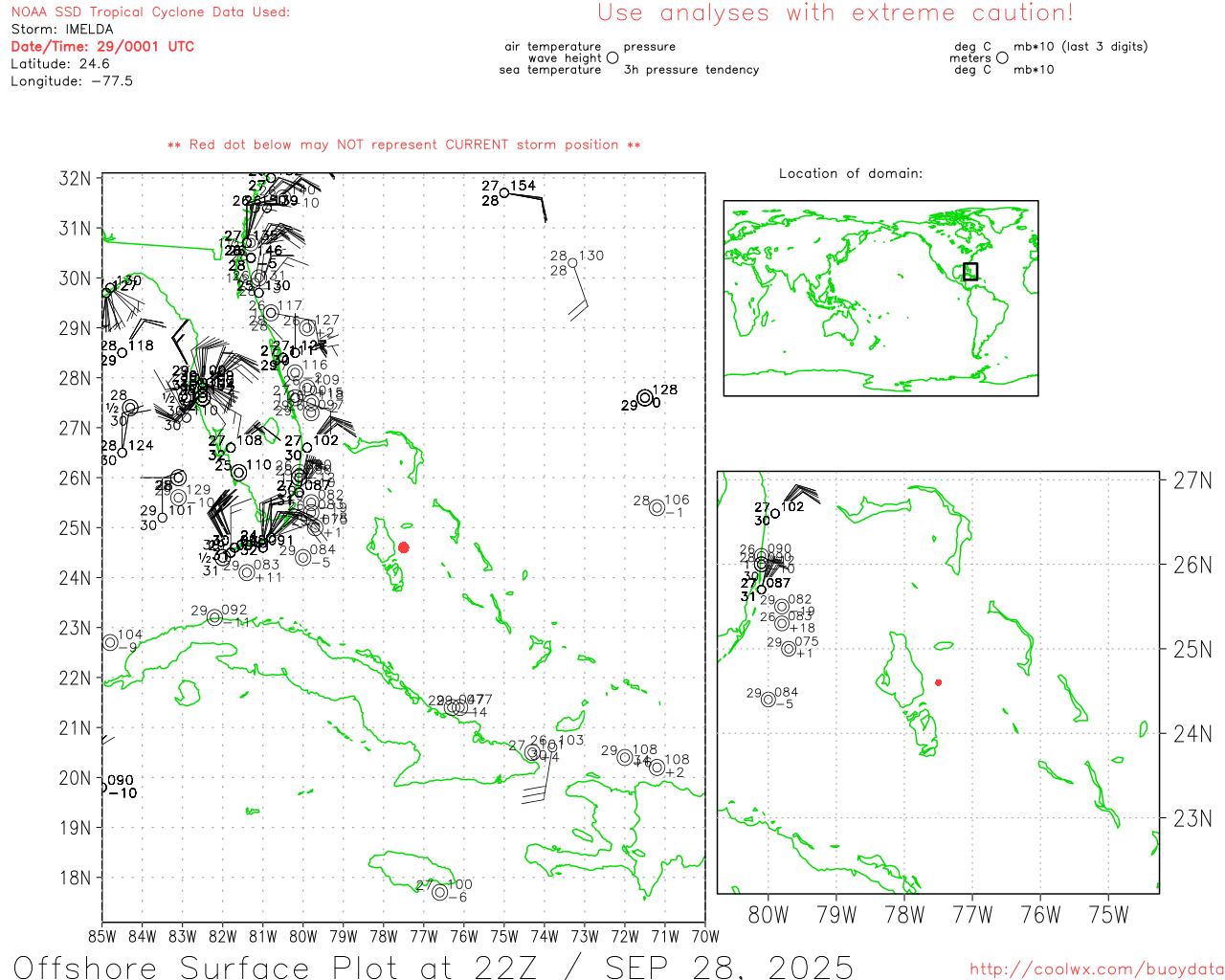
Task: Click the red storm dot in the zoomed inset map
Action: click(x=938, y=682)
